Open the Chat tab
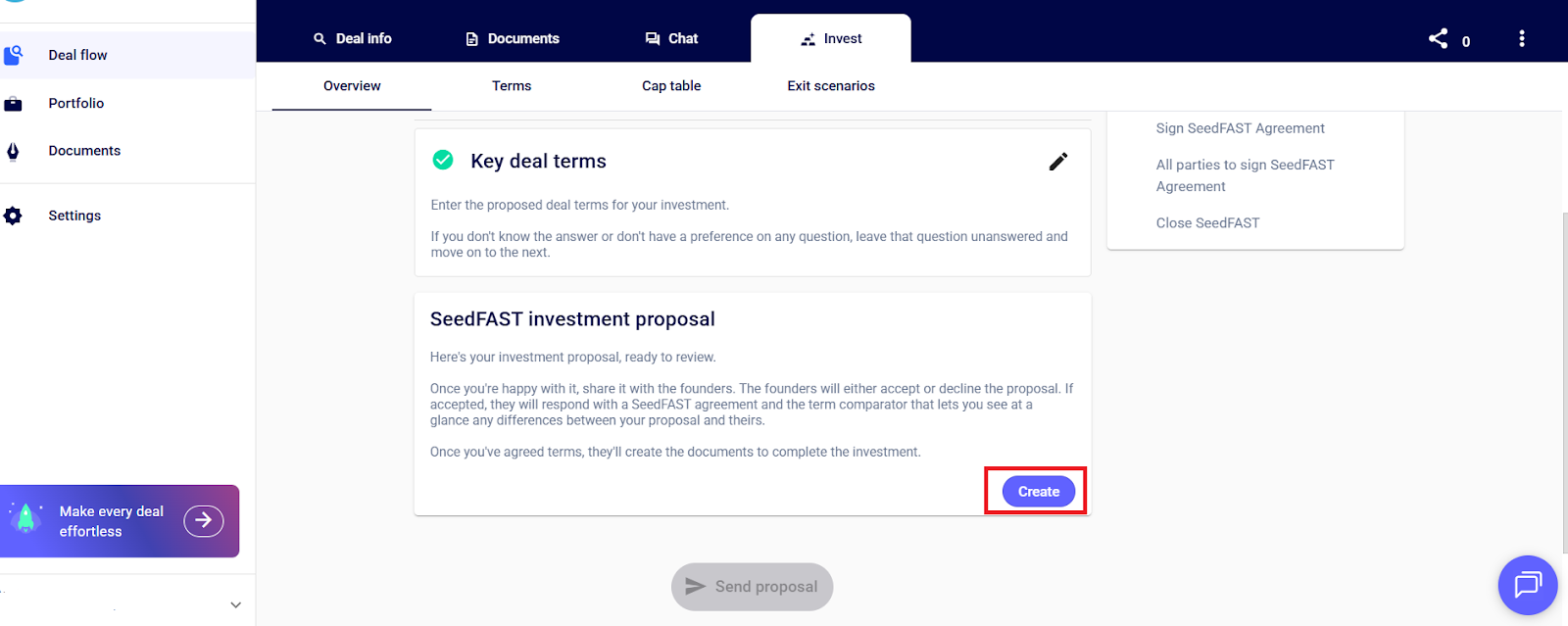The width and height of the screenshot is (1568, 626). 671,39
